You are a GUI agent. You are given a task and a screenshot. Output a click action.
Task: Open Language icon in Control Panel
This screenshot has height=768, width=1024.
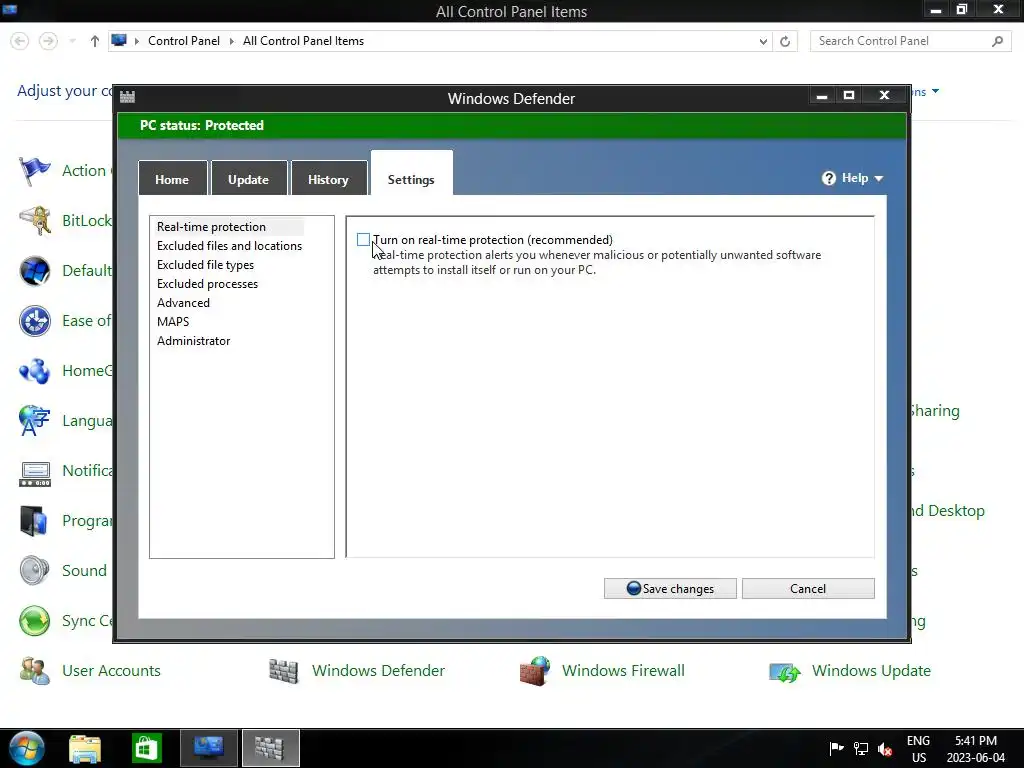coord(34,421)
